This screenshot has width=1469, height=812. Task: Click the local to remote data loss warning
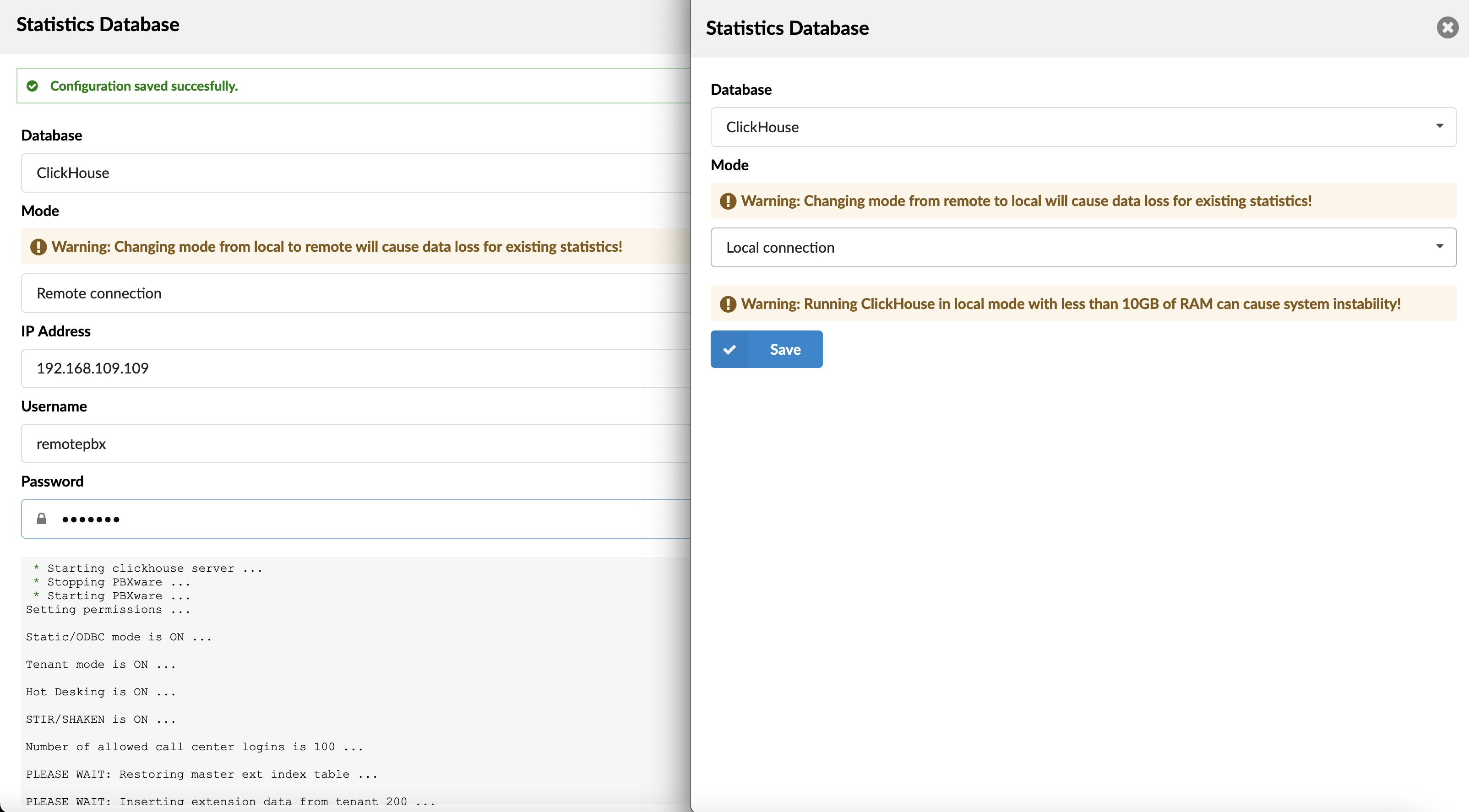click(x=337, y=246)
